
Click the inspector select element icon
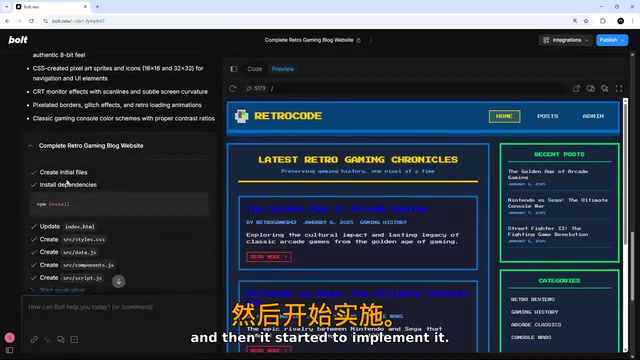coord(604,88)
